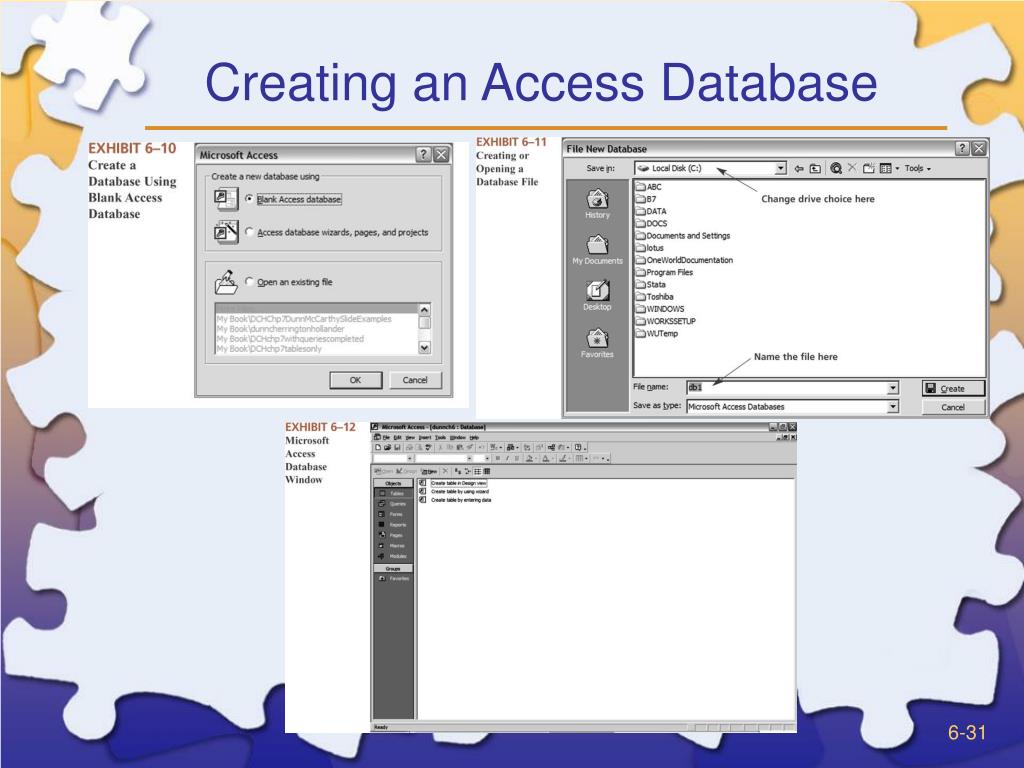
Task: Click the database wizard icon
Action: tap(226, 232)
